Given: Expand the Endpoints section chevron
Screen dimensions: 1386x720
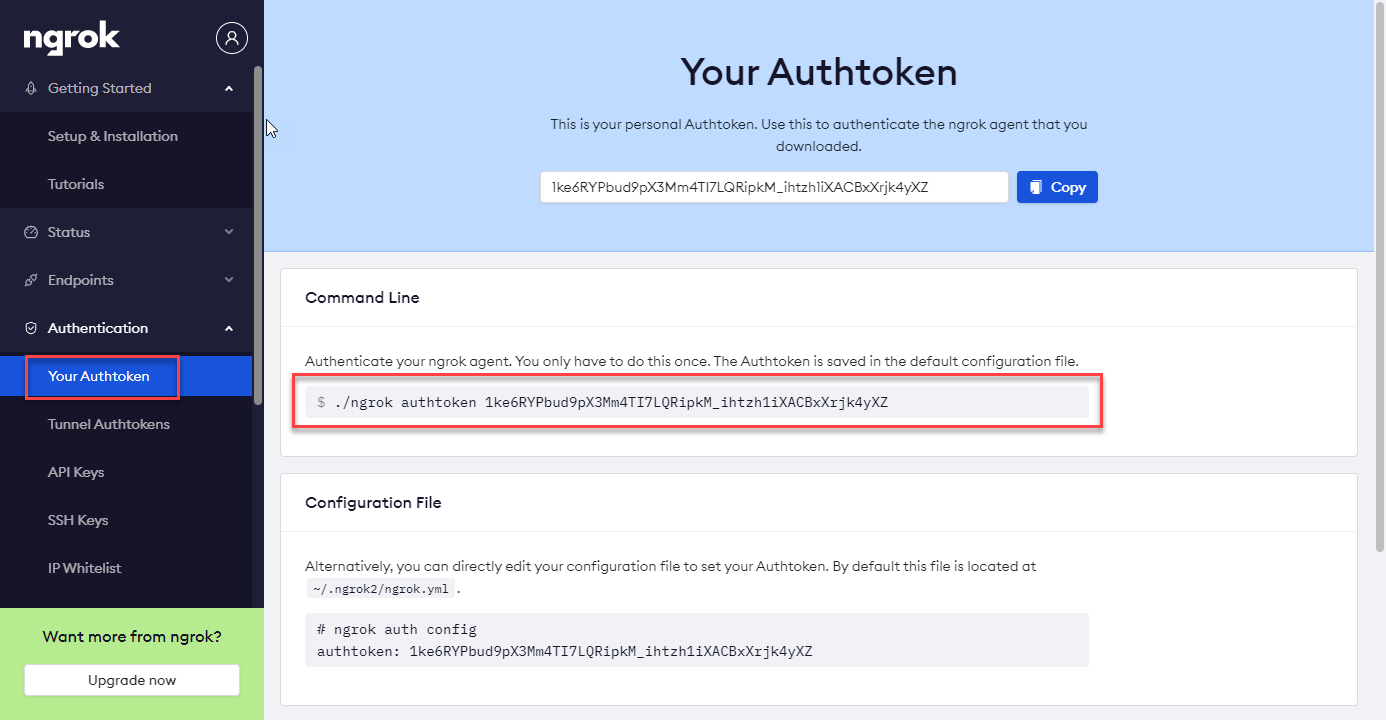Looking at the screenshot, I should tap(229, 280).
